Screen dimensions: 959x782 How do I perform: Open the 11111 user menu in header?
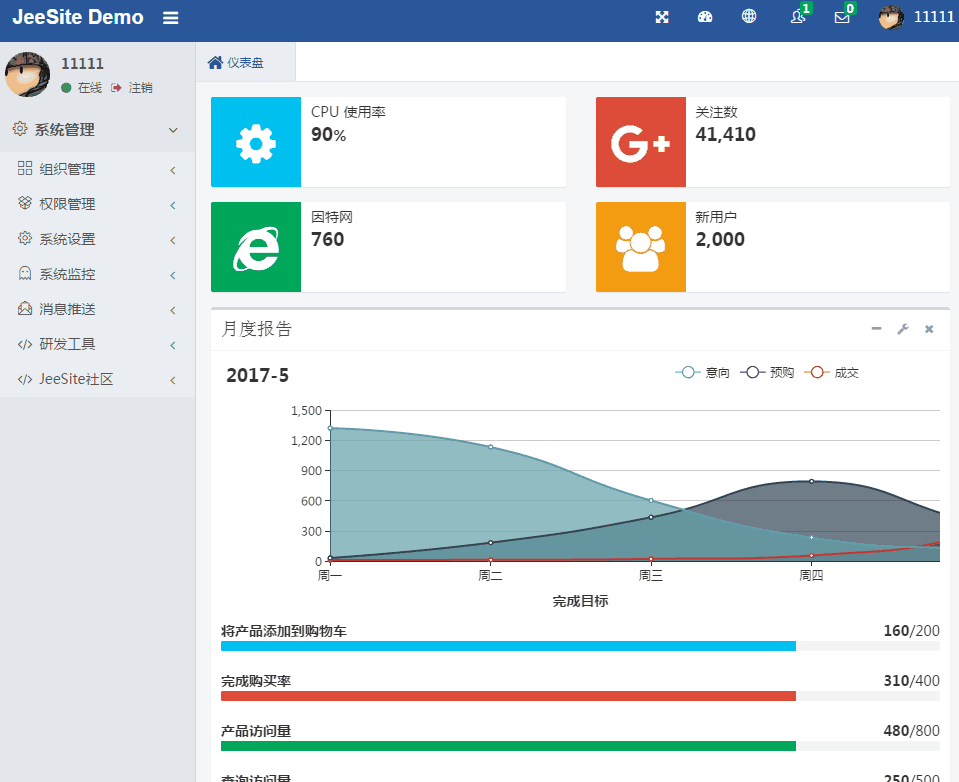[916, 17]
